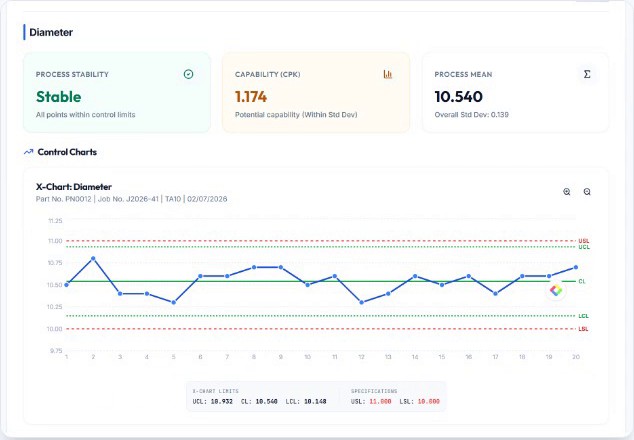Select the data point for sample 17
This screenshot has width=634, height=440.
point(495,294)
